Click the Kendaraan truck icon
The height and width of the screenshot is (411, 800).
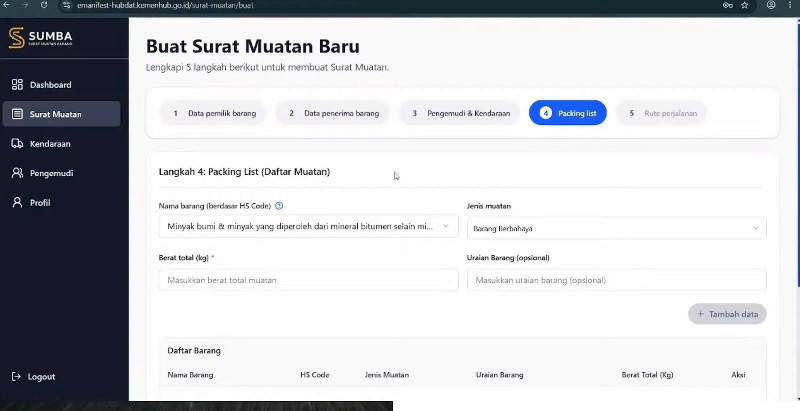(17, 144)
